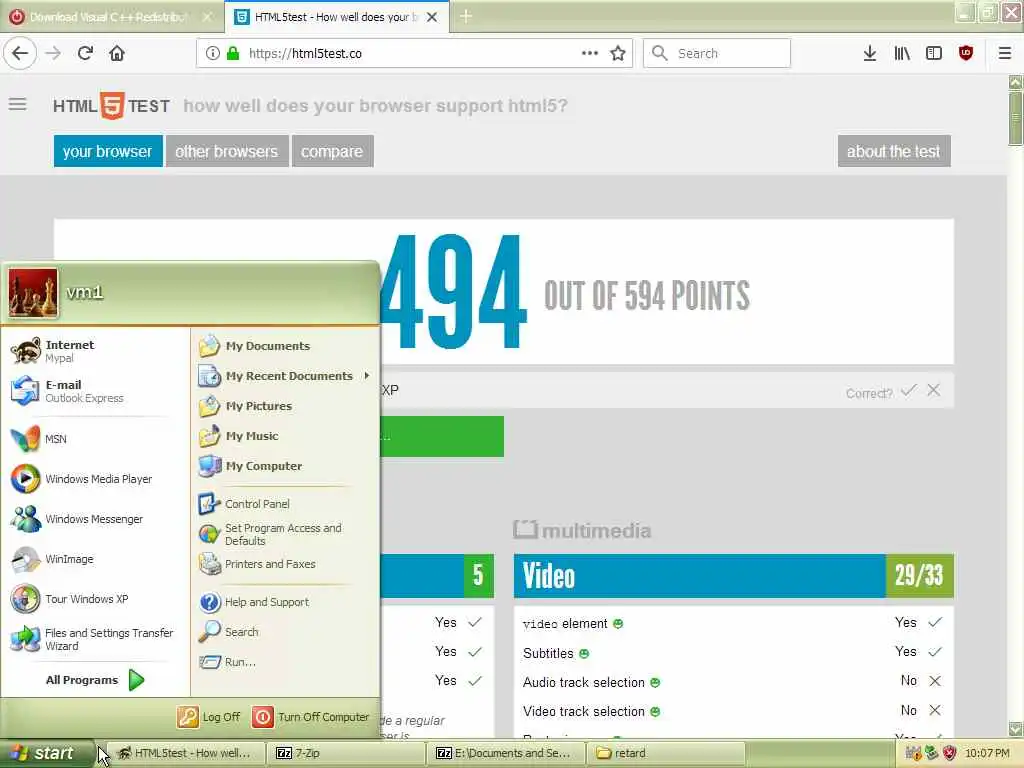Expand All Programs list
1024x768 pixels.
(x=95, y=680)
